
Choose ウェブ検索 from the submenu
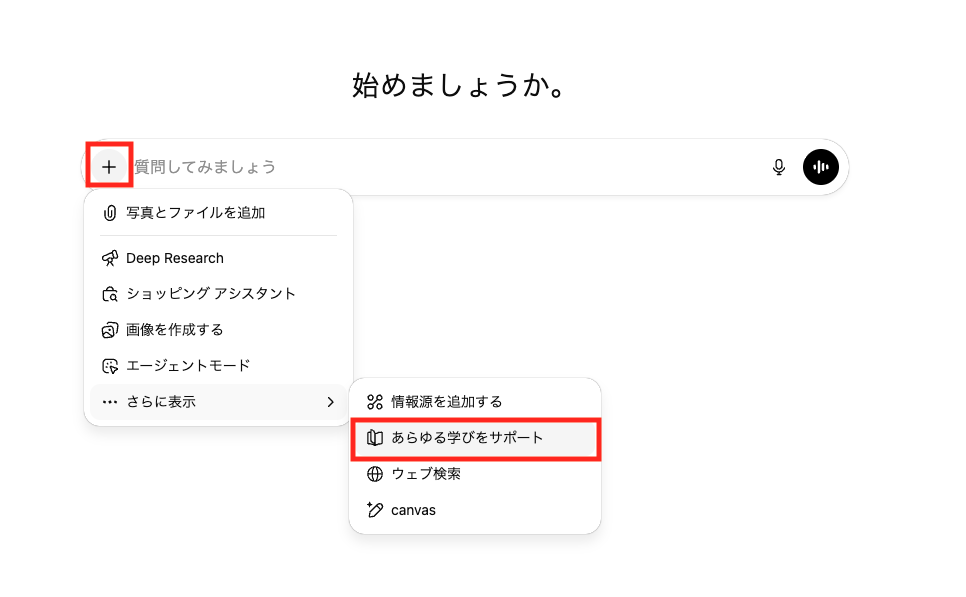click(426, 474)
